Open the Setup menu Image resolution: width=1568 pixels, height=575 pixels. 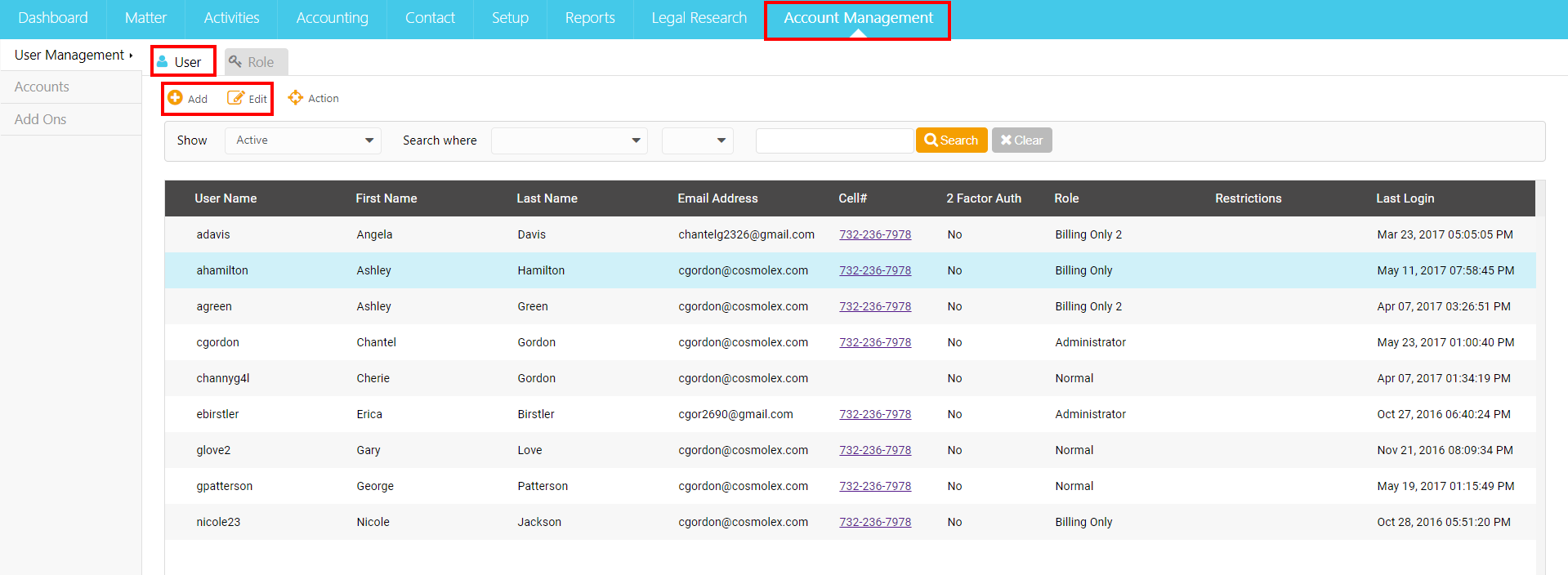click(x=510, y=18)
